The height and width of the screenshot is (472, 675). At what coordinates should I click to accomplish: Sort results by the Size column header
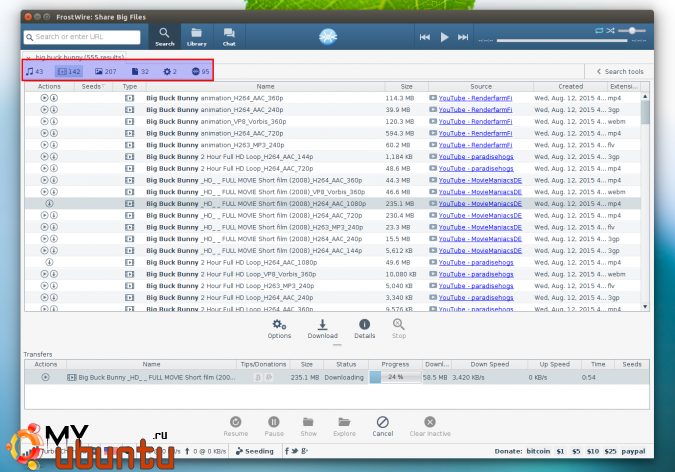[406, 87]
